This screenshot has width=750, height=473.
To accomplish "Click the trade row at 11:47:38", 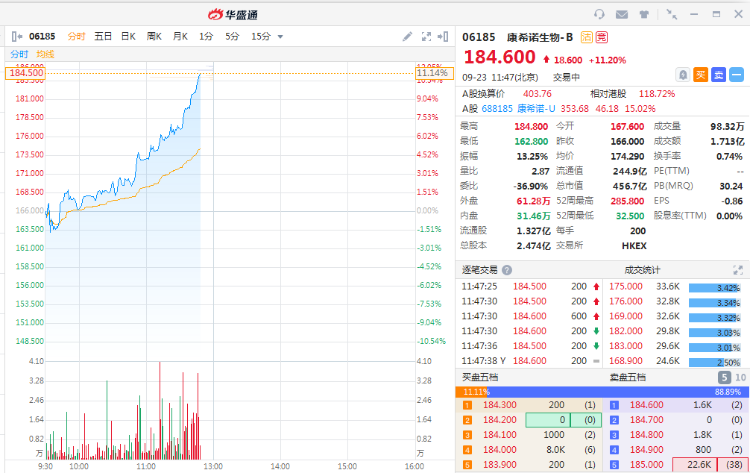I will click(x=530, y=361).
